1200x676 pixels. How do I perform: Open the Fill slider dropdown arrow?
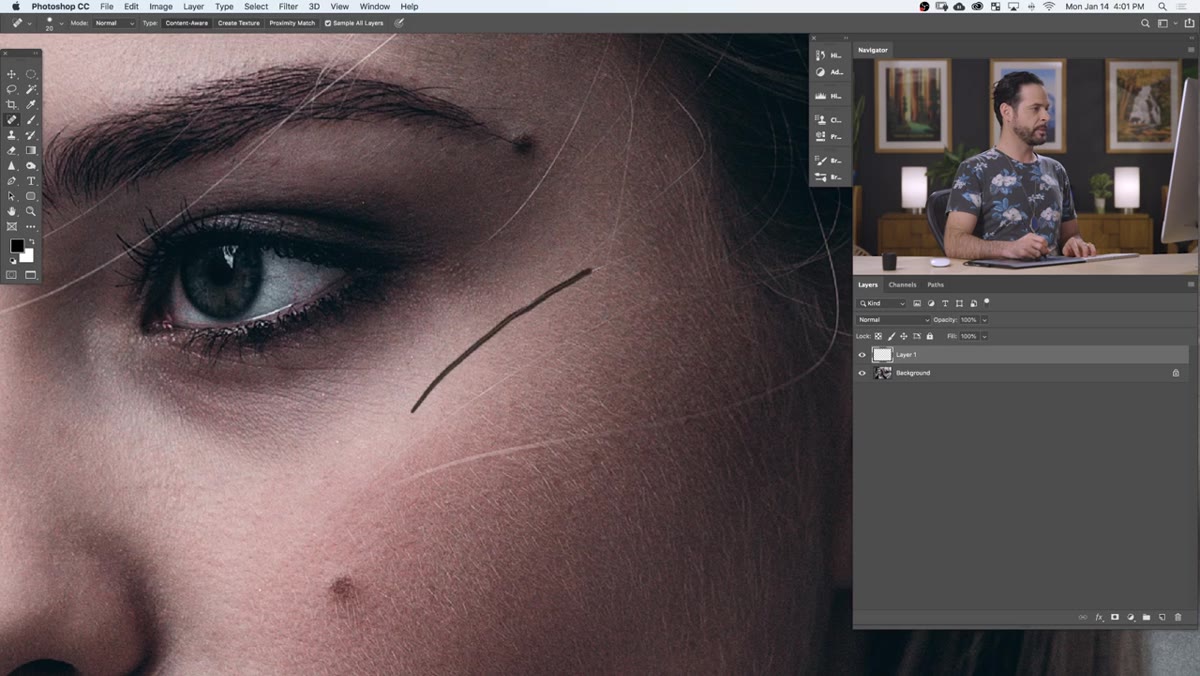coord(984,336)
